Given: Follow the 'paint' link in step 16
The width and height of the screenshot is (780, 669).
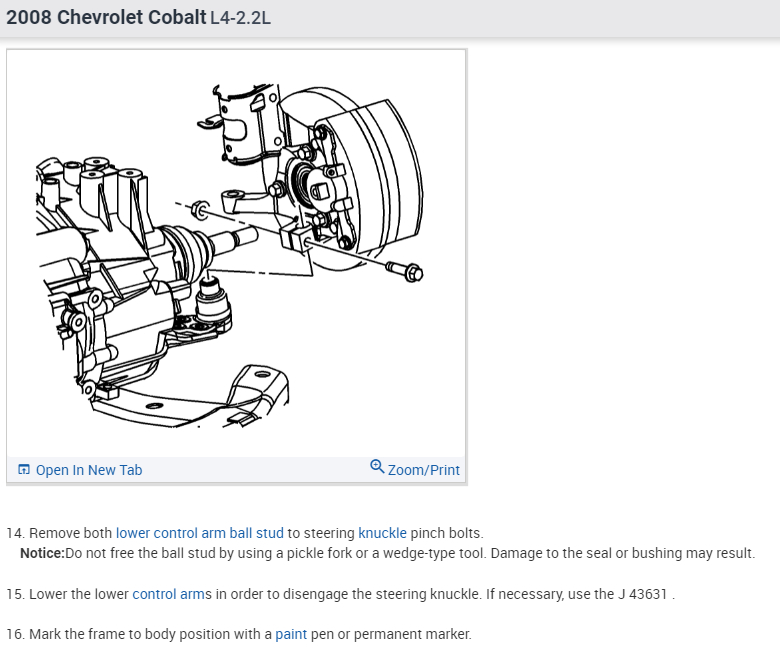Looking at the screenshot, I should click(291, 635).
